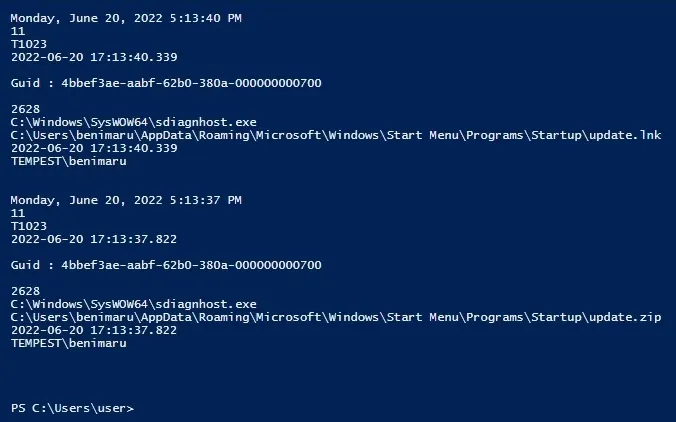676x422 pixels.
Task: Click T1023 in the update.lnk event
Action: [28, 44]
